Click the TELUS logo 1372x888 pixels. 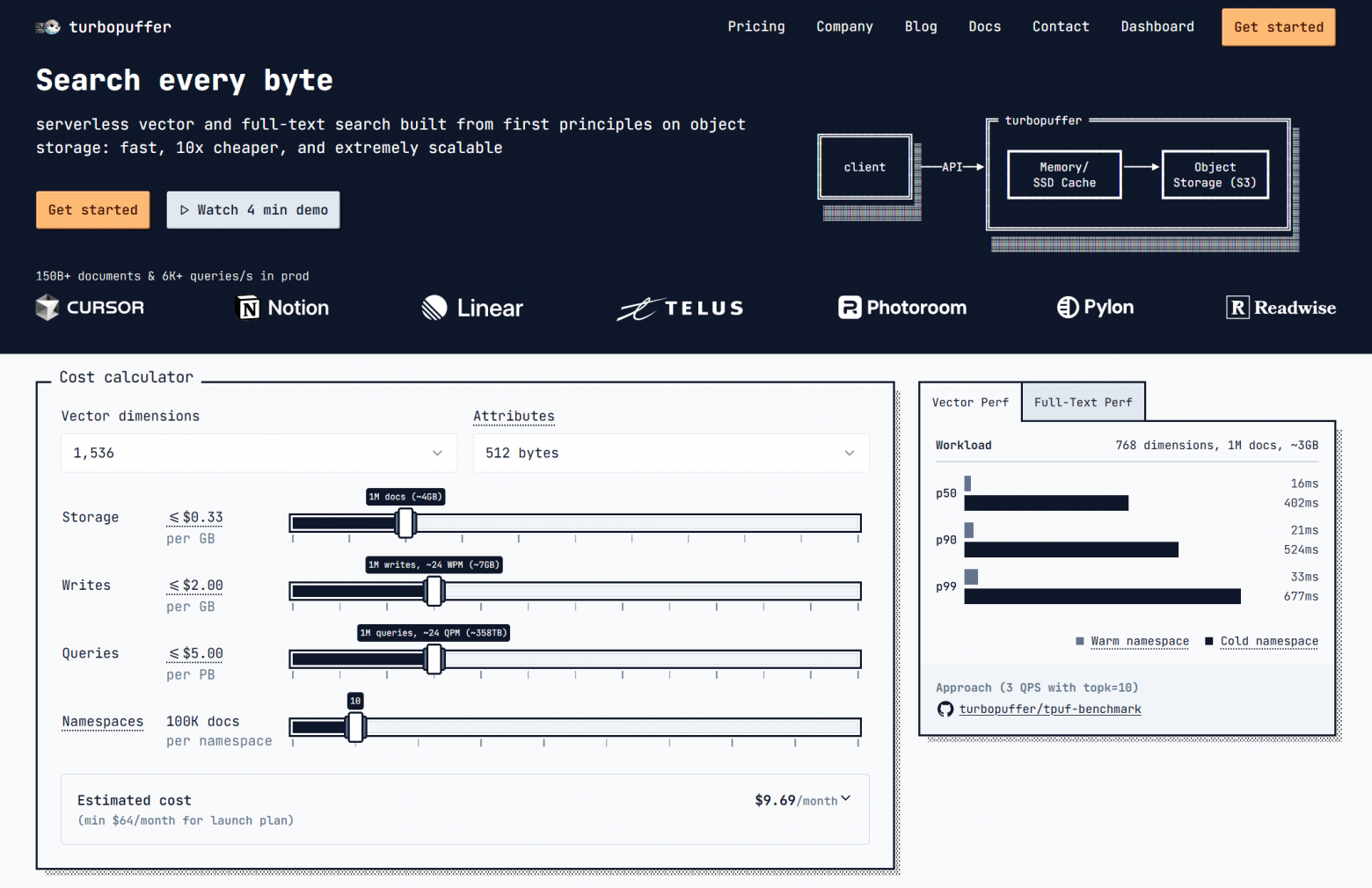click(680, 308)
